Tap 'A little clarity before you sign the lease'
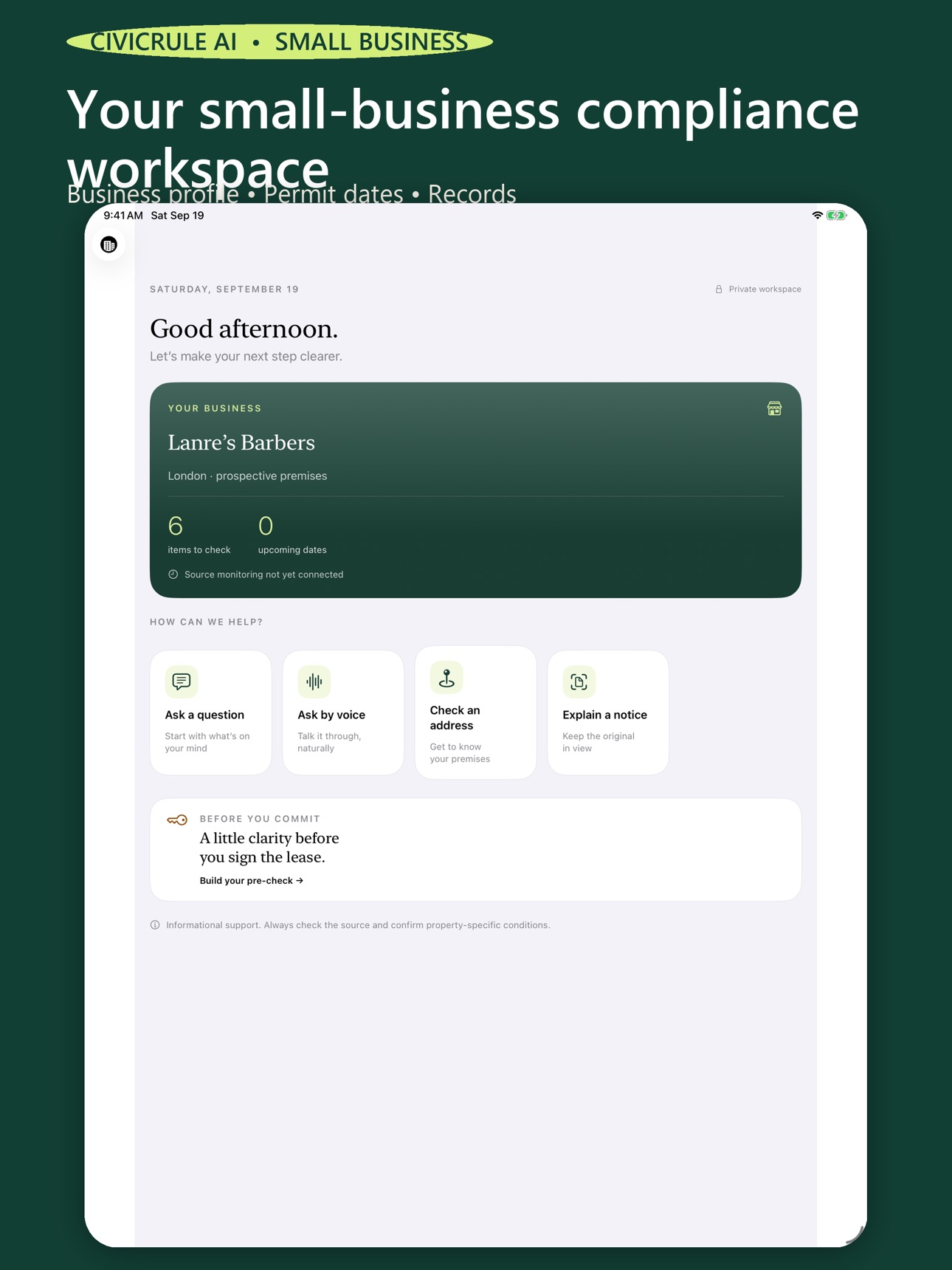Viewport: 952px width, 1270px height. pos(269,848)
